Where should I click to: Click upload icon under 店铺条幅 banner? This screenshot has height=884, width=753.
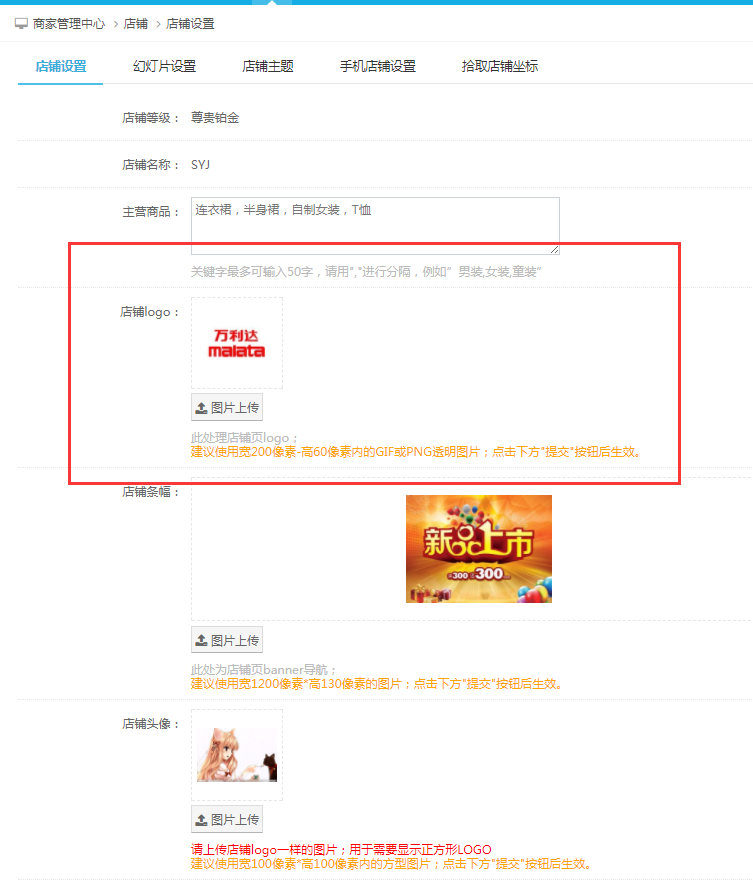(201, 641)
